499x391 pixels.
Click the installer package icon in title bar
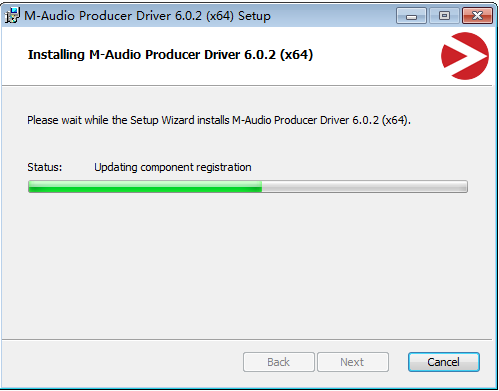pyautogui.click(x=12, y=15)
